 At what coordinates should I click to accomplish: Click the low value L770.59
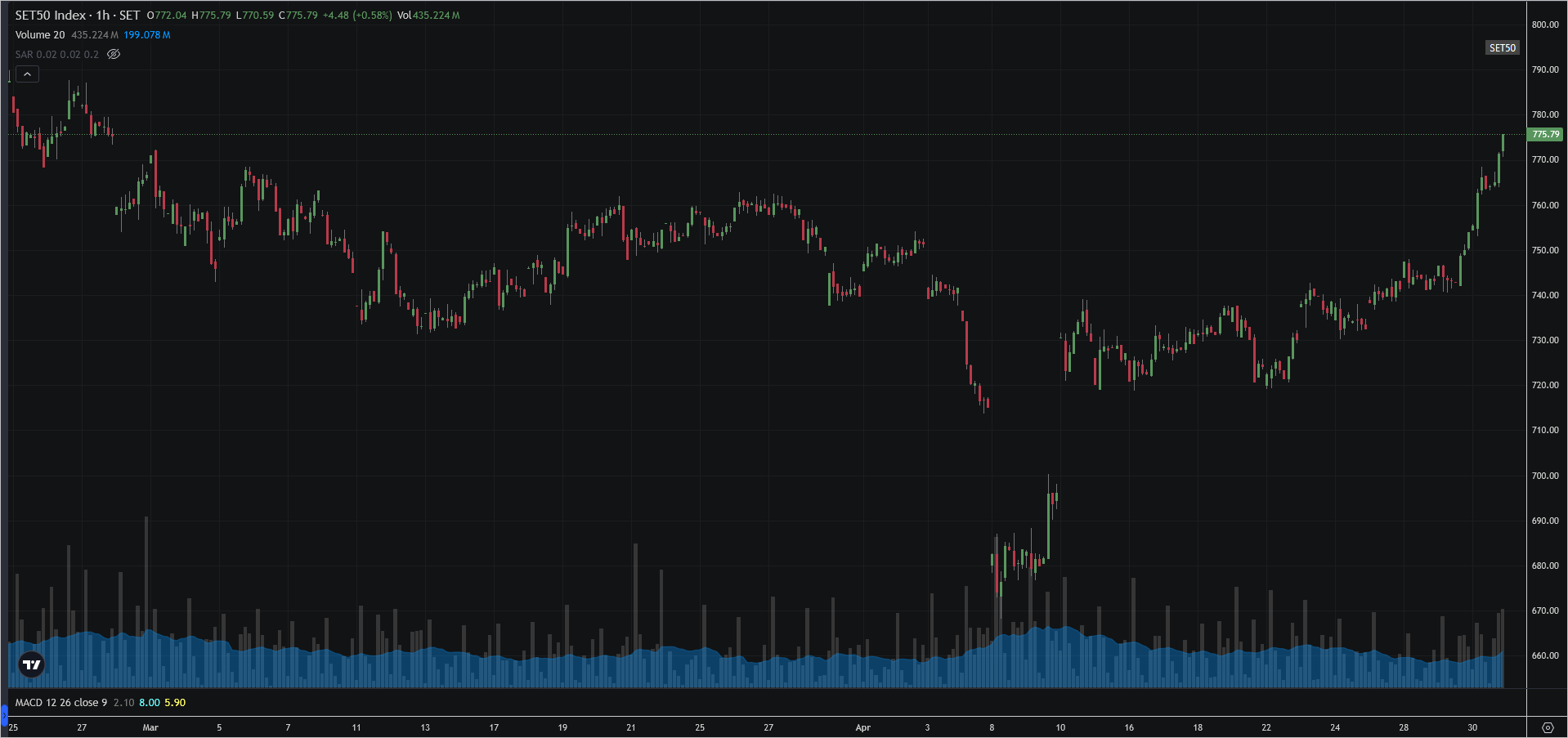point(255,16)
